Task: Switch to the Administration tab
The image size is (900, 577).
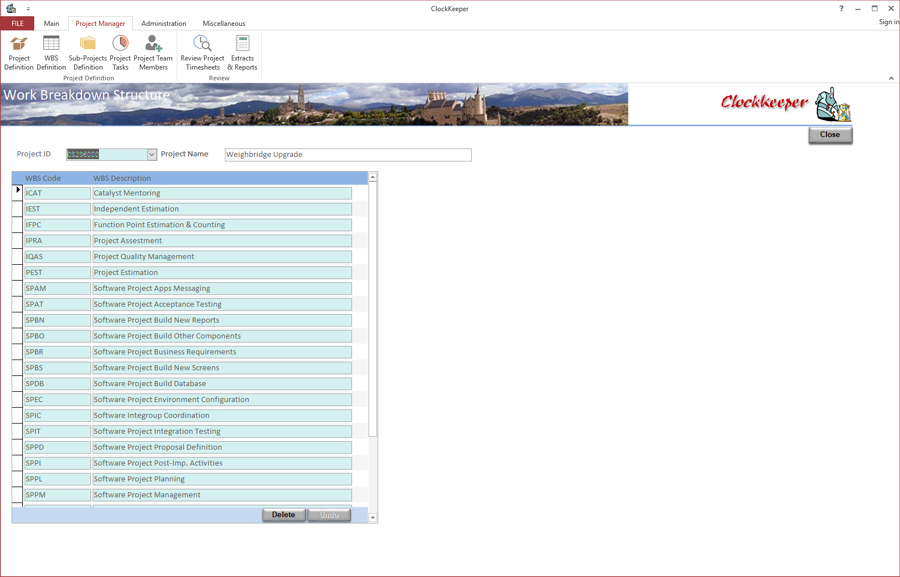Action: [x=164, y=24]
